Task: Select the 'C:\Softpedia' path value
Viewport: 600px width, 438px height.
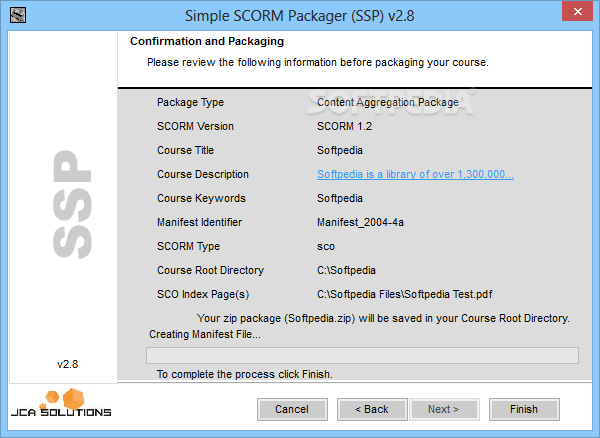Action: coord(346,270)
